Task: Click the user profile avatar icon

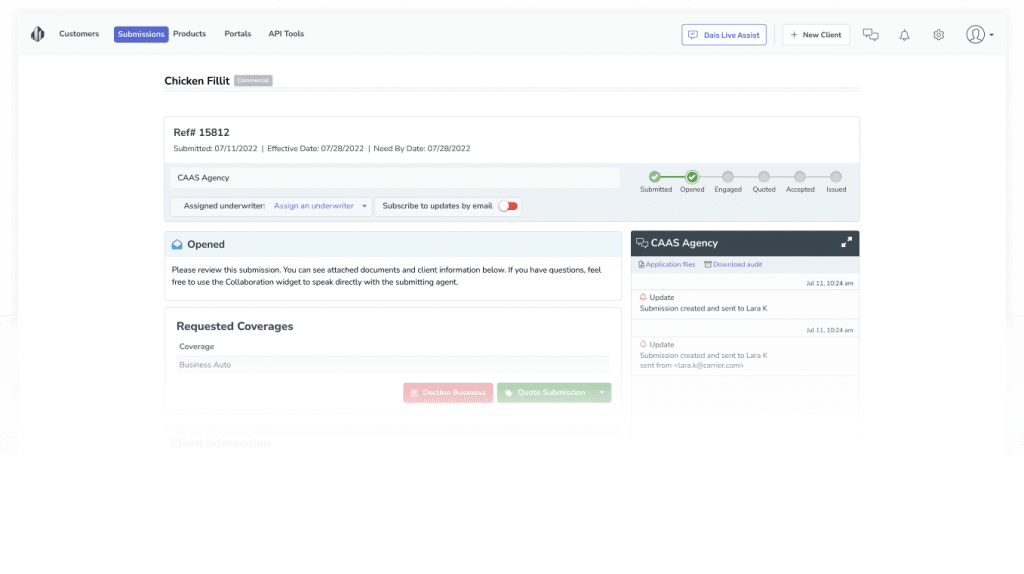Action: pyautogui.click(x=975, y=35)
